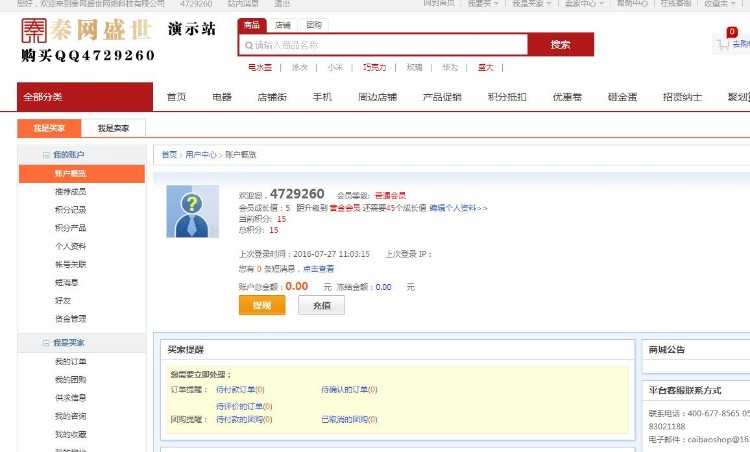This screenshot has height=452, width=750.
Task: Open 店铺街 in the main navigation
Action: click(x=272, y=97)
